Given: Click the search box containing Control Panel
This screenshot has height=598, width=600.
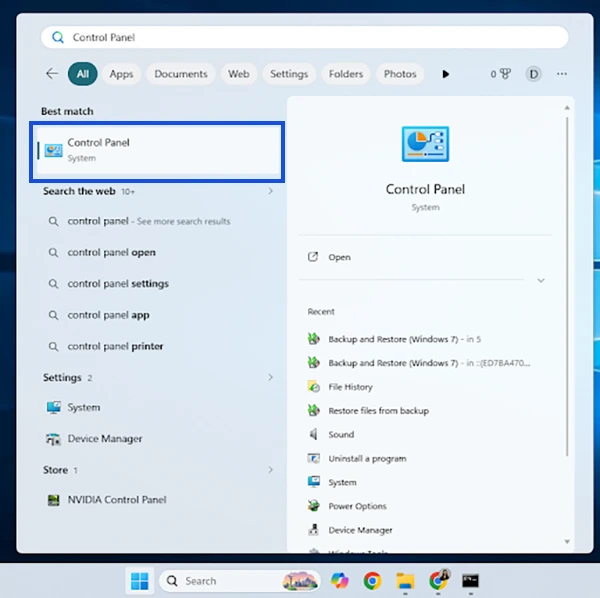Looking at the screenshot, I should tap(305, 37).
